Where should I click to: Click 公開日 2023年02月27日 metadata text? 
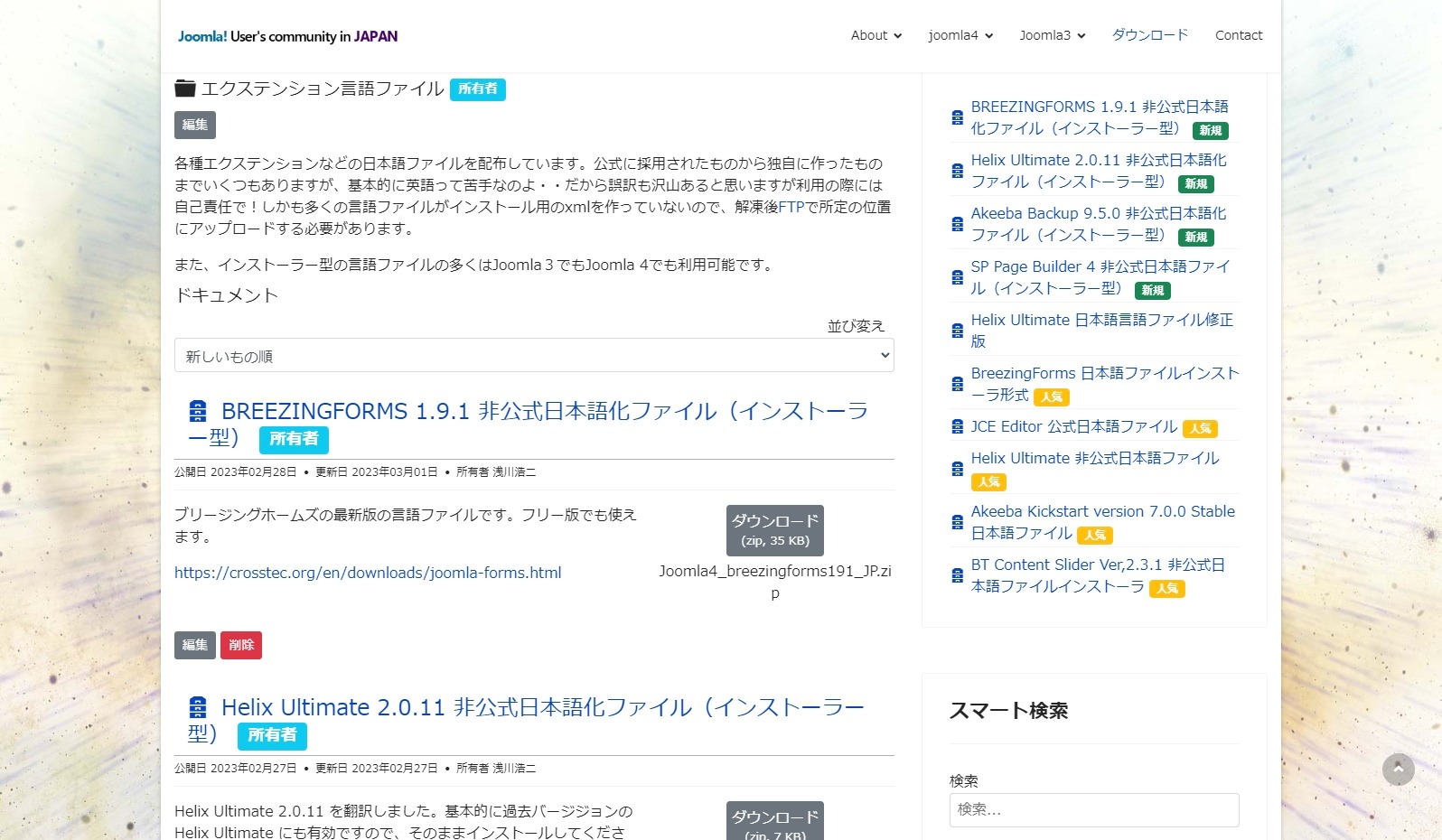pyautogui.click(x=235, y=768)
